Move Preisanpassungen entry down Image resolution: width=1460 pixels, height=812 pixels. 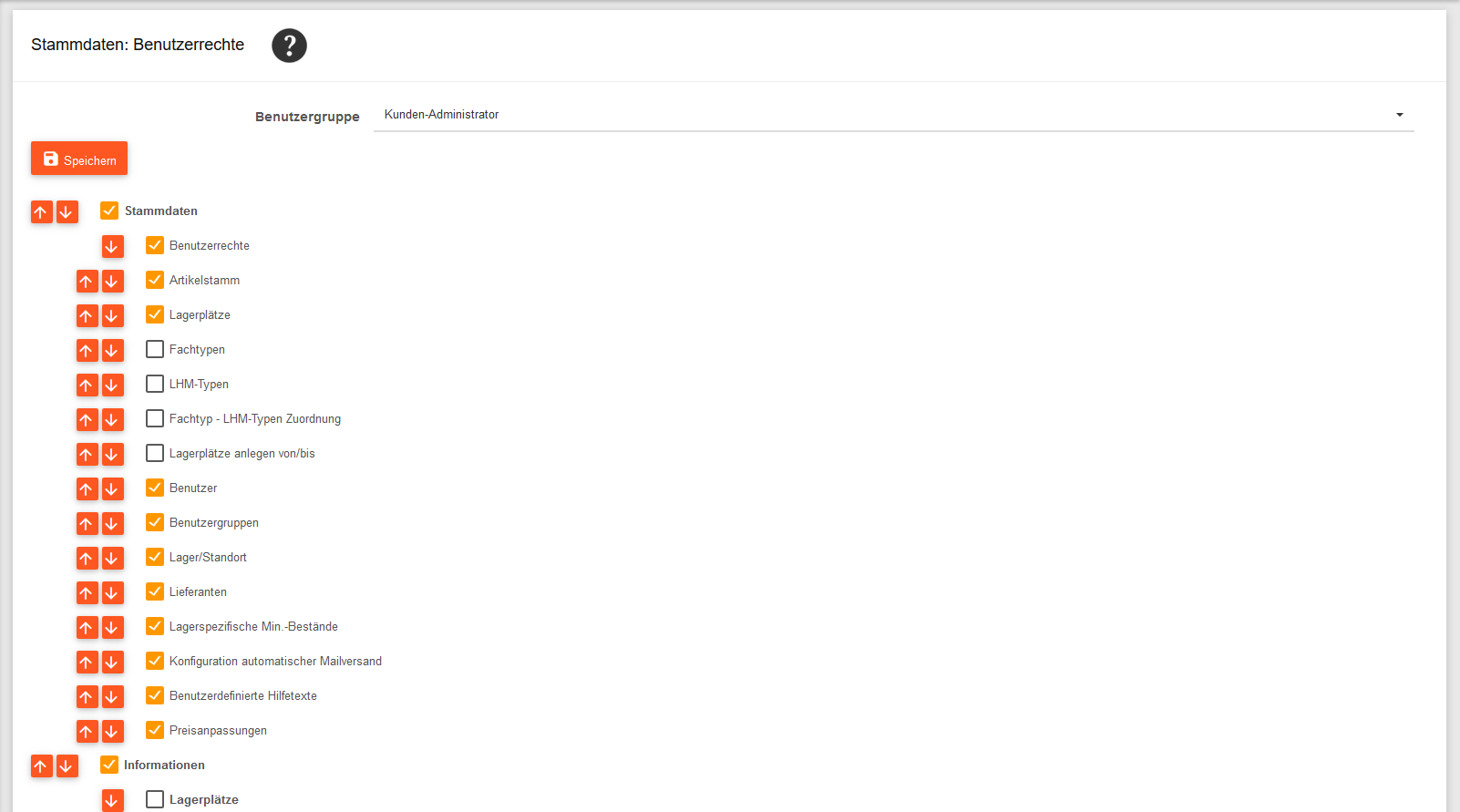pos(112,732)
